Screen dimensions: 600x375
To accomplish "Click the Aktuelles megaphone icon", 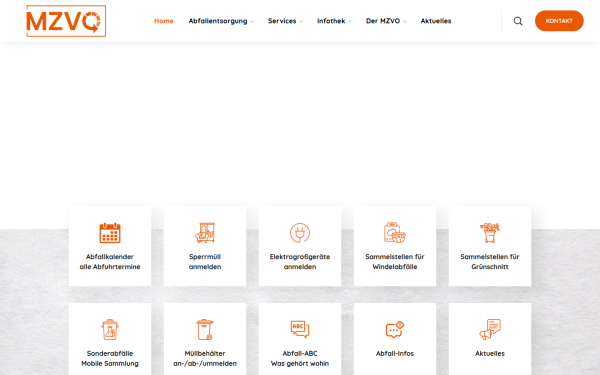I will pos(490,329).
